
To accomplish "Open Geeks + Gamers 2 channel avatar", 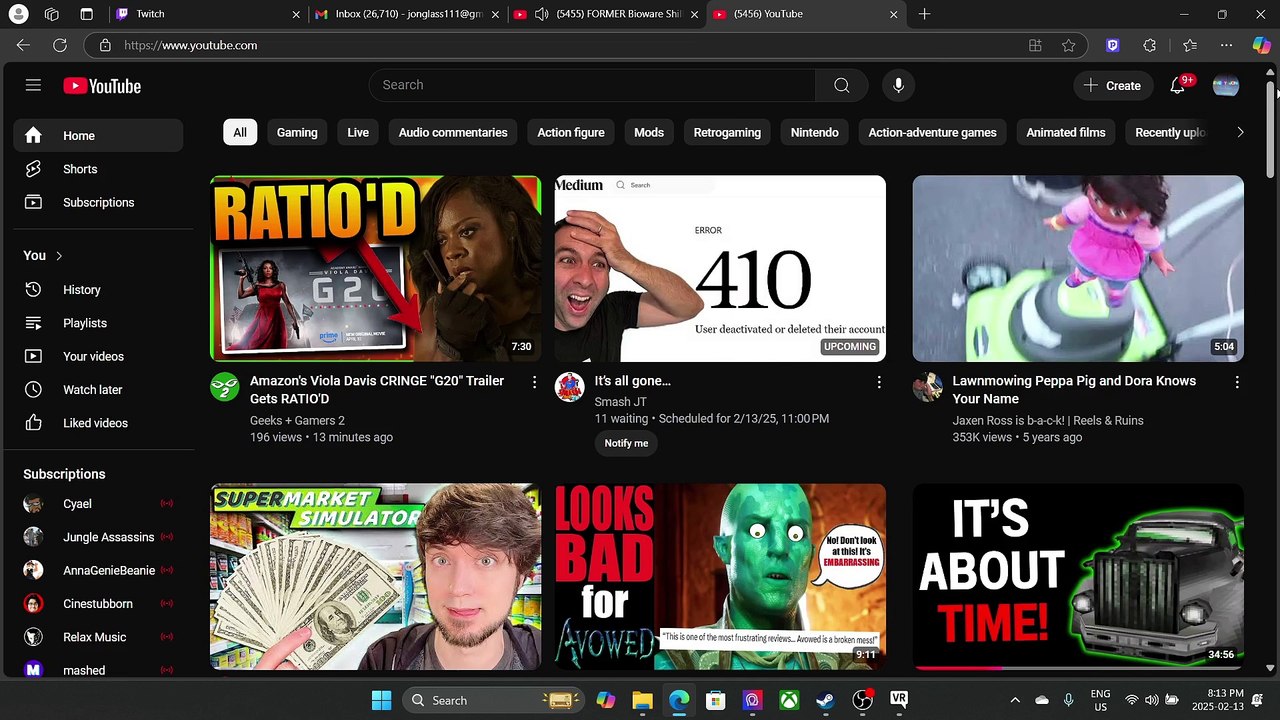I will (225, 387).
